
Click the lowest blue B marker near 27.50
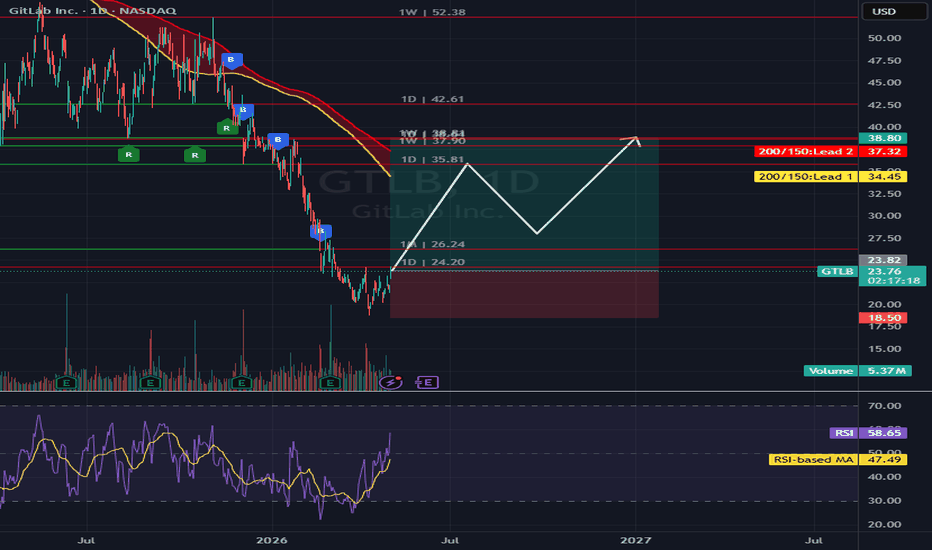pyautogui.click(x=321, y=231)
